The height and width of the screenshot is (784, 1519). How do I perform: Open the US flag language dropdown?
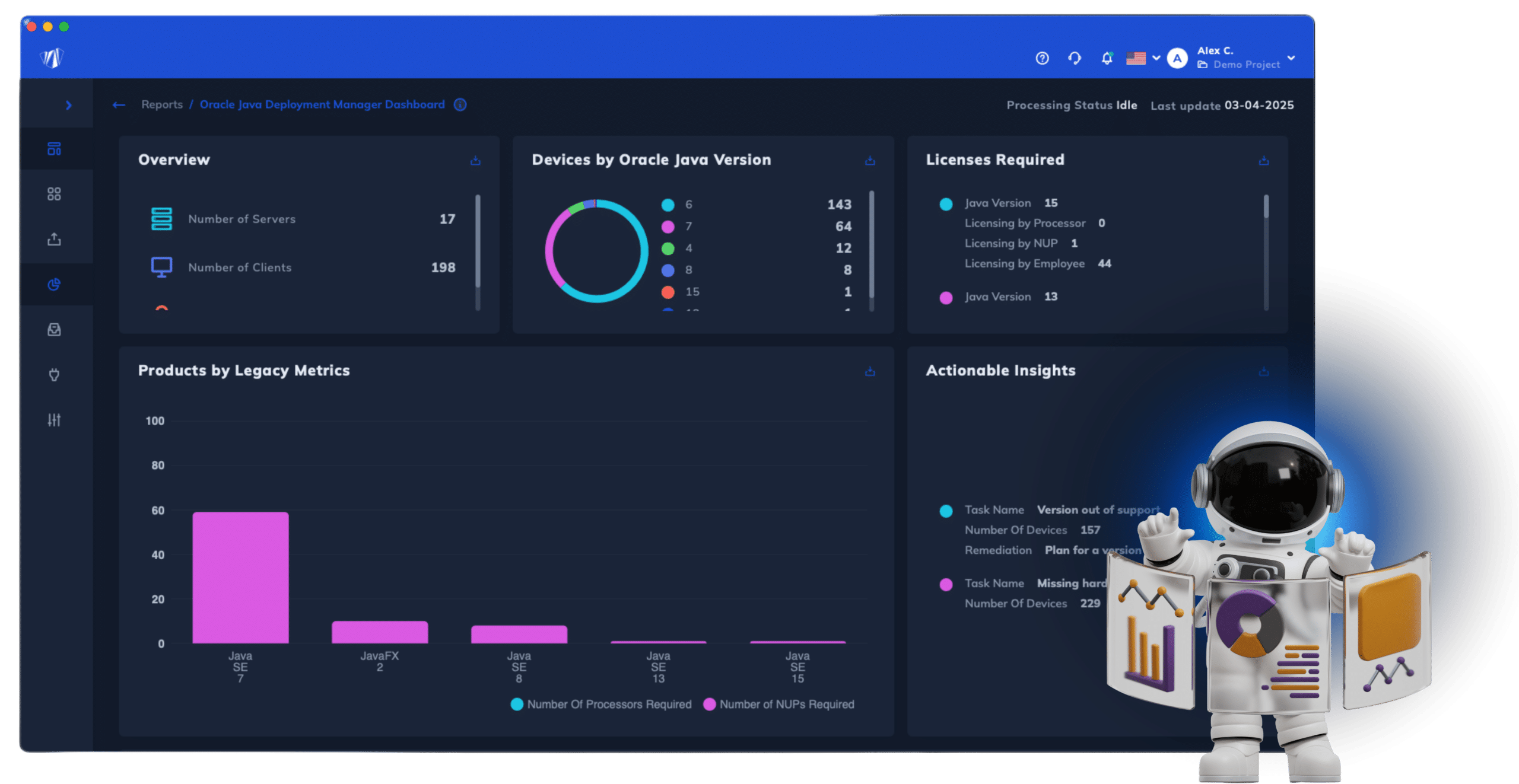[1143, 58]
